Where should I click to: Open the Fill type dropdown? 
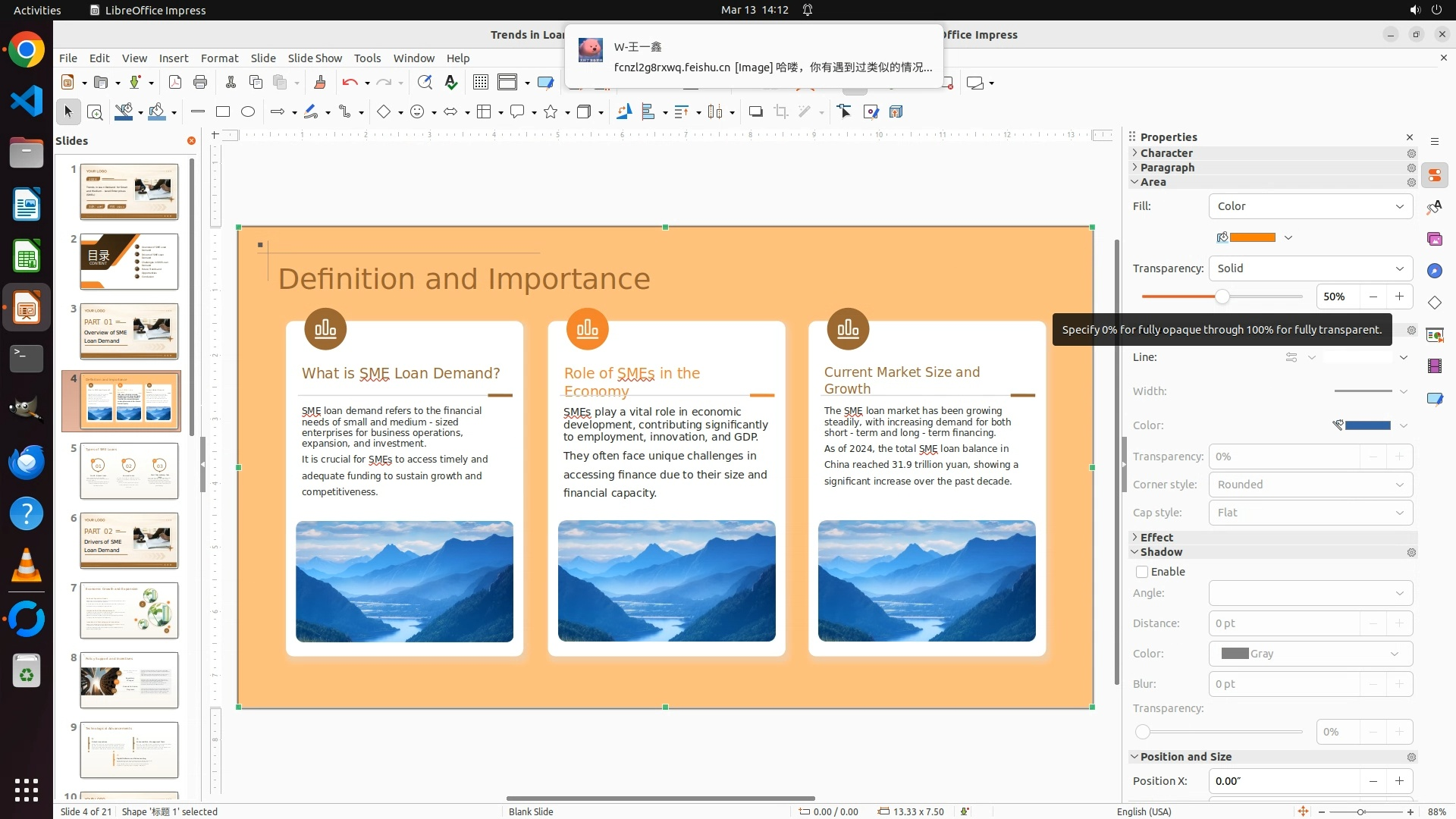(1310, 206)
